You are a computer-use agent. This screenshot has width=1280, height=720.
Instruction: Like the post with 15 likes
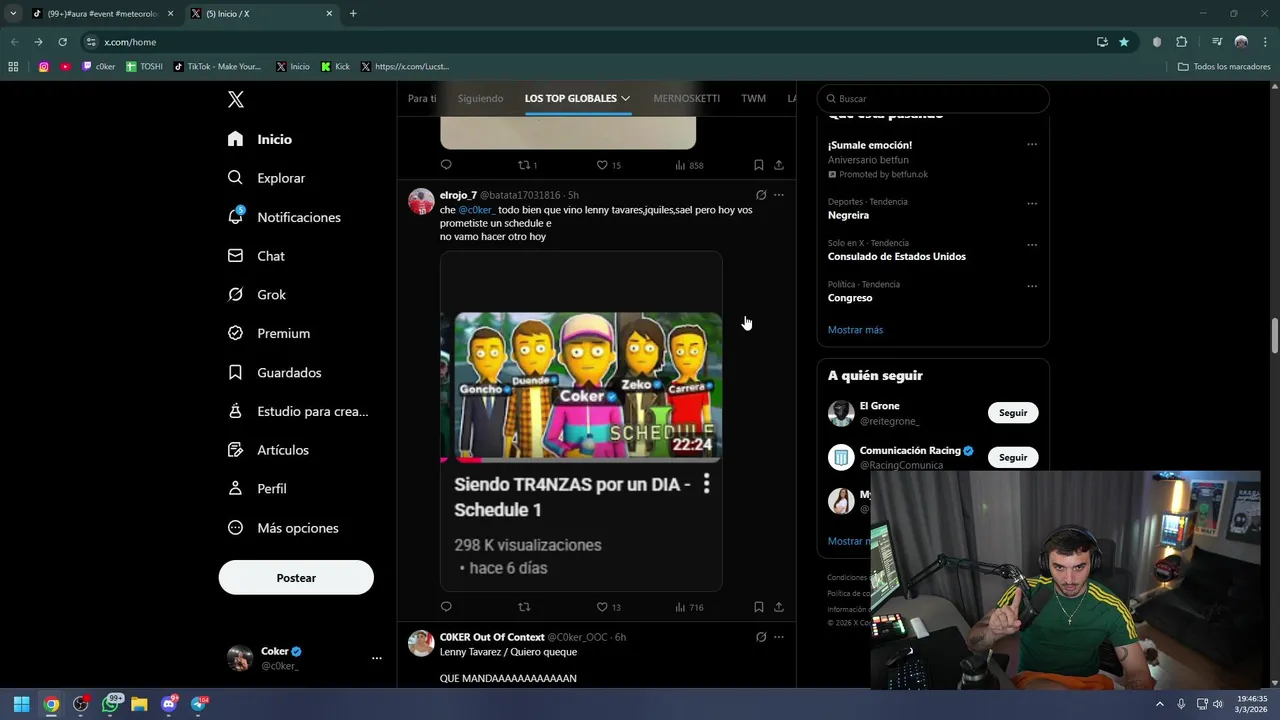coord(608,165)
